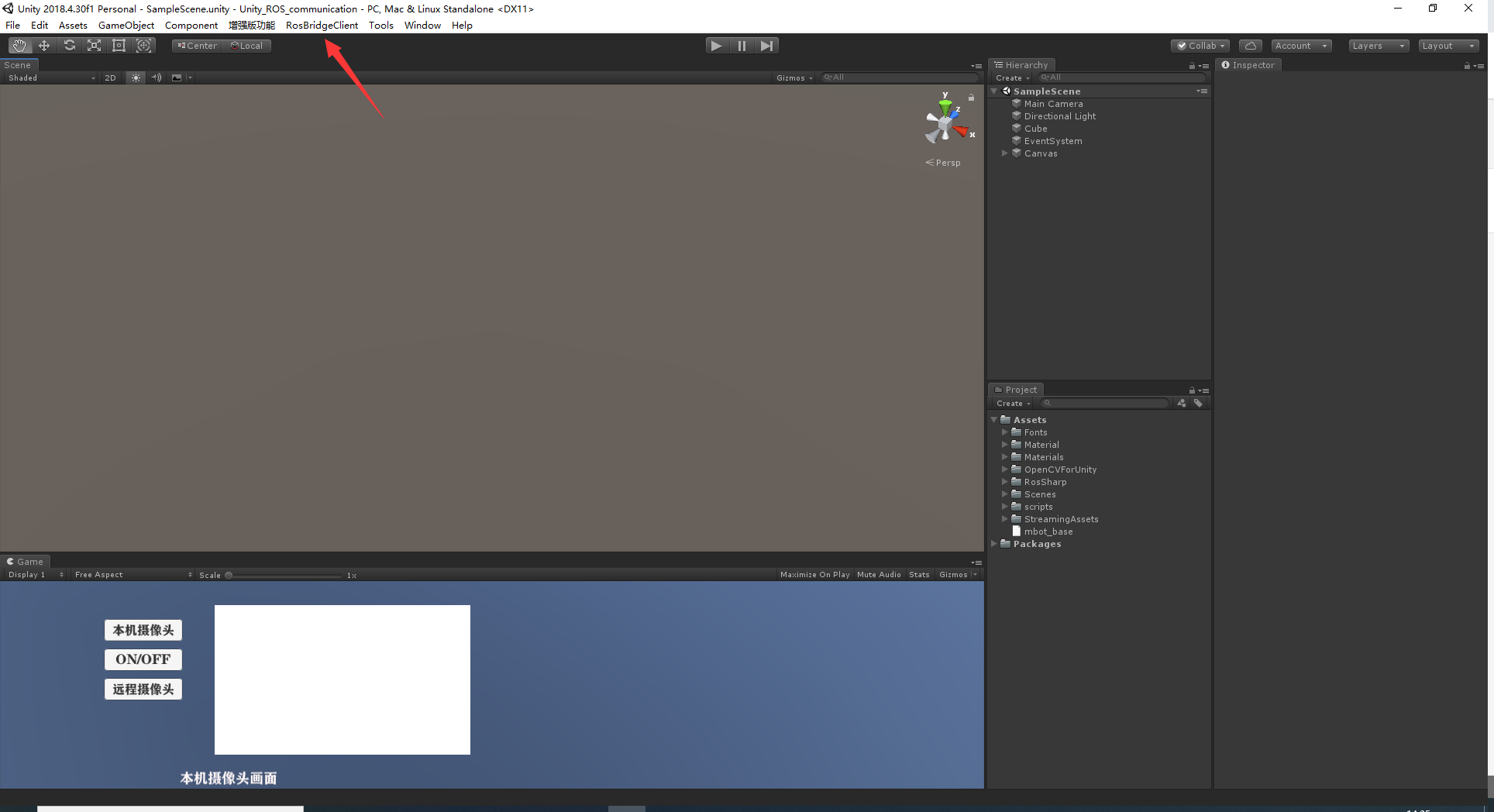The image size is (1494, 812).
Task: Select the Move tool
Action: pyautogui.click(x=43, y=45)
